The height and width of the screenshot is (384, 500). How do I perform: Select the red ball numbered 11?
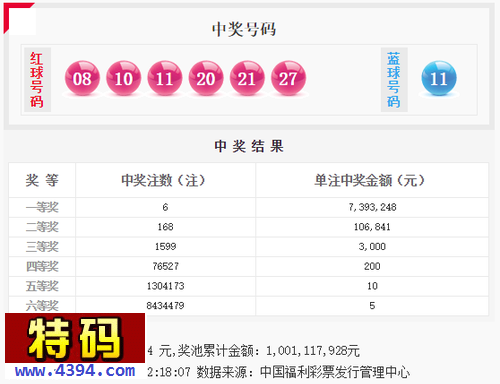click(x=165, y=78)
